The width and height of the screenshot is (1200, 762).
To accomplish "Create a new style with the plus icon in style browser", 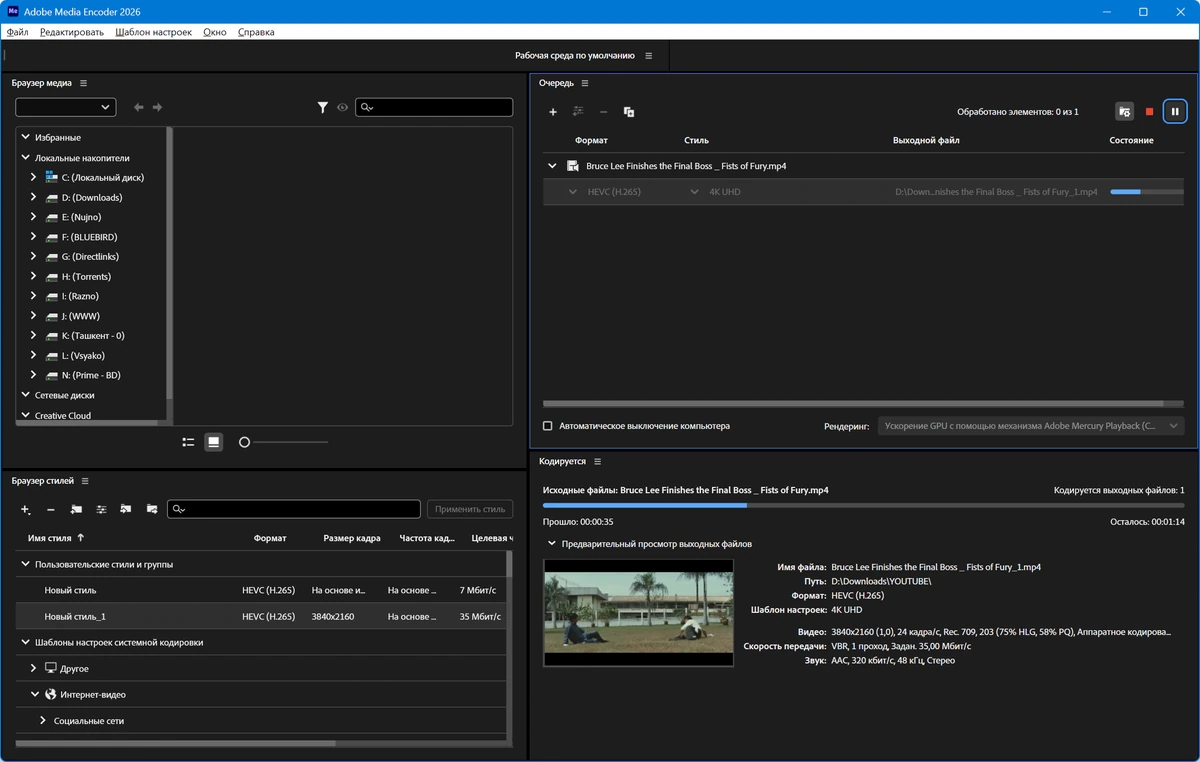I will click(26, 509).
